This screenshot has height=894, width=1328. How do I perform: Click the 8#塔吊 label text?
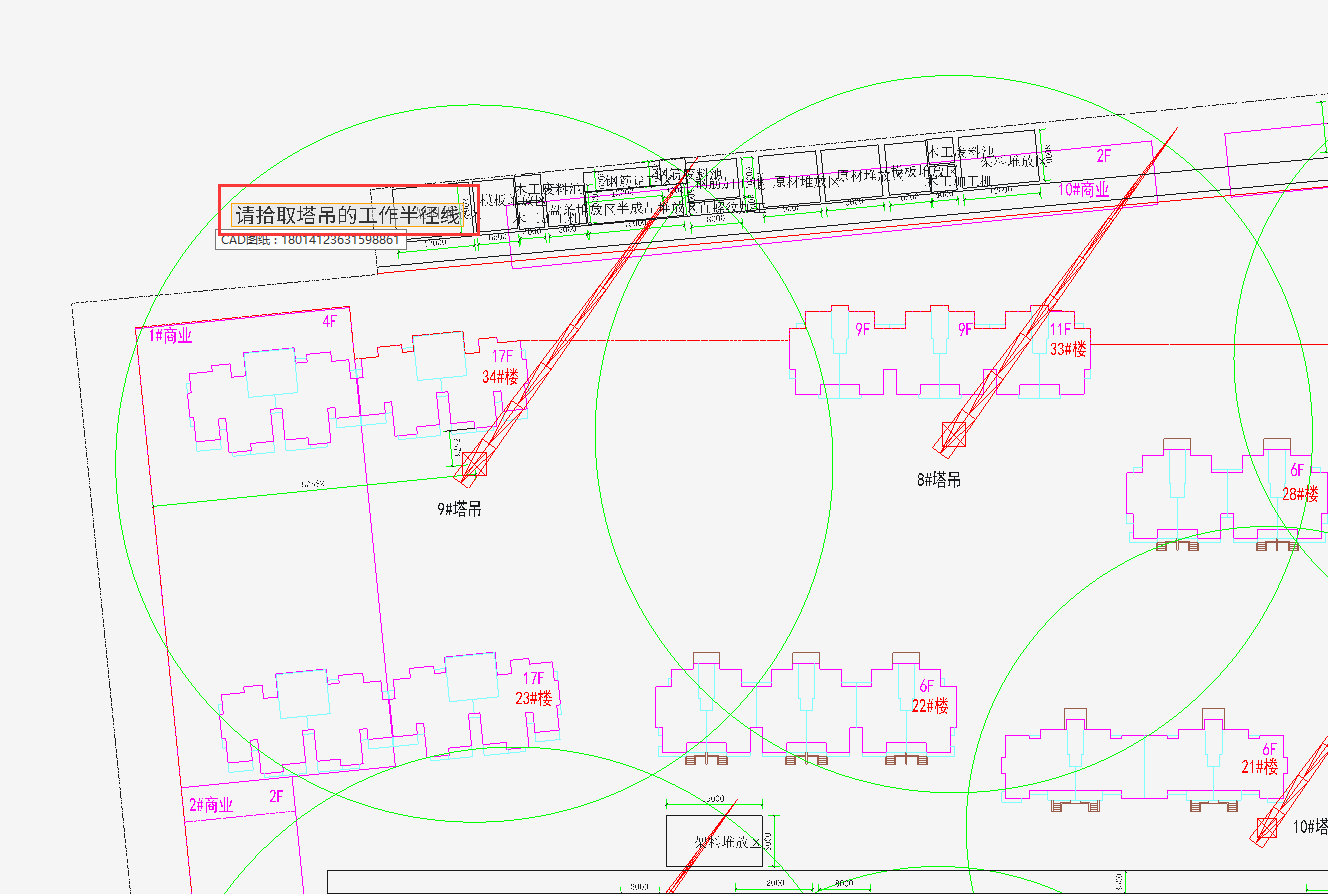click(939, 480)
